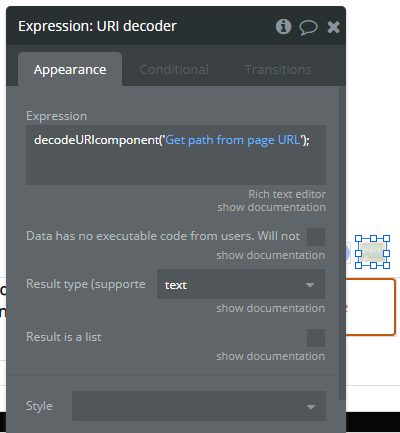Open the Transitions tab
Image resolution: width=400 pixels, height=433 pixels.
[278, 69]
